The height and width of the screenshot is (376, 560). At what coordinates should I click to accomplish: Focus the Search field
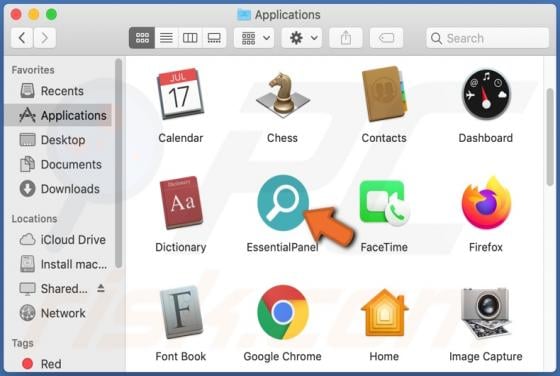pos(488,38)
